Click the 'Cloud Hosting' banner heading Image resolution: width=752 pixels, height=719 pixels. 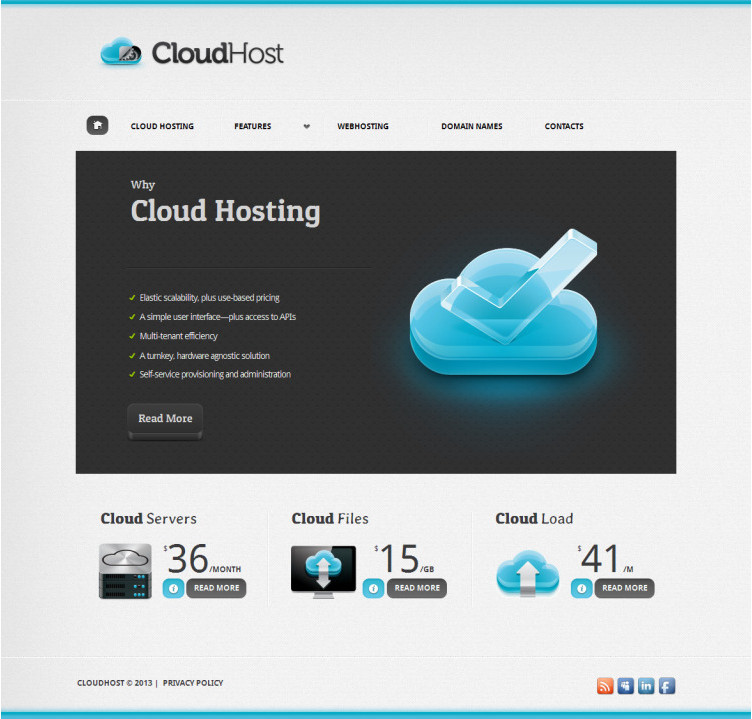tap(225, 211)
